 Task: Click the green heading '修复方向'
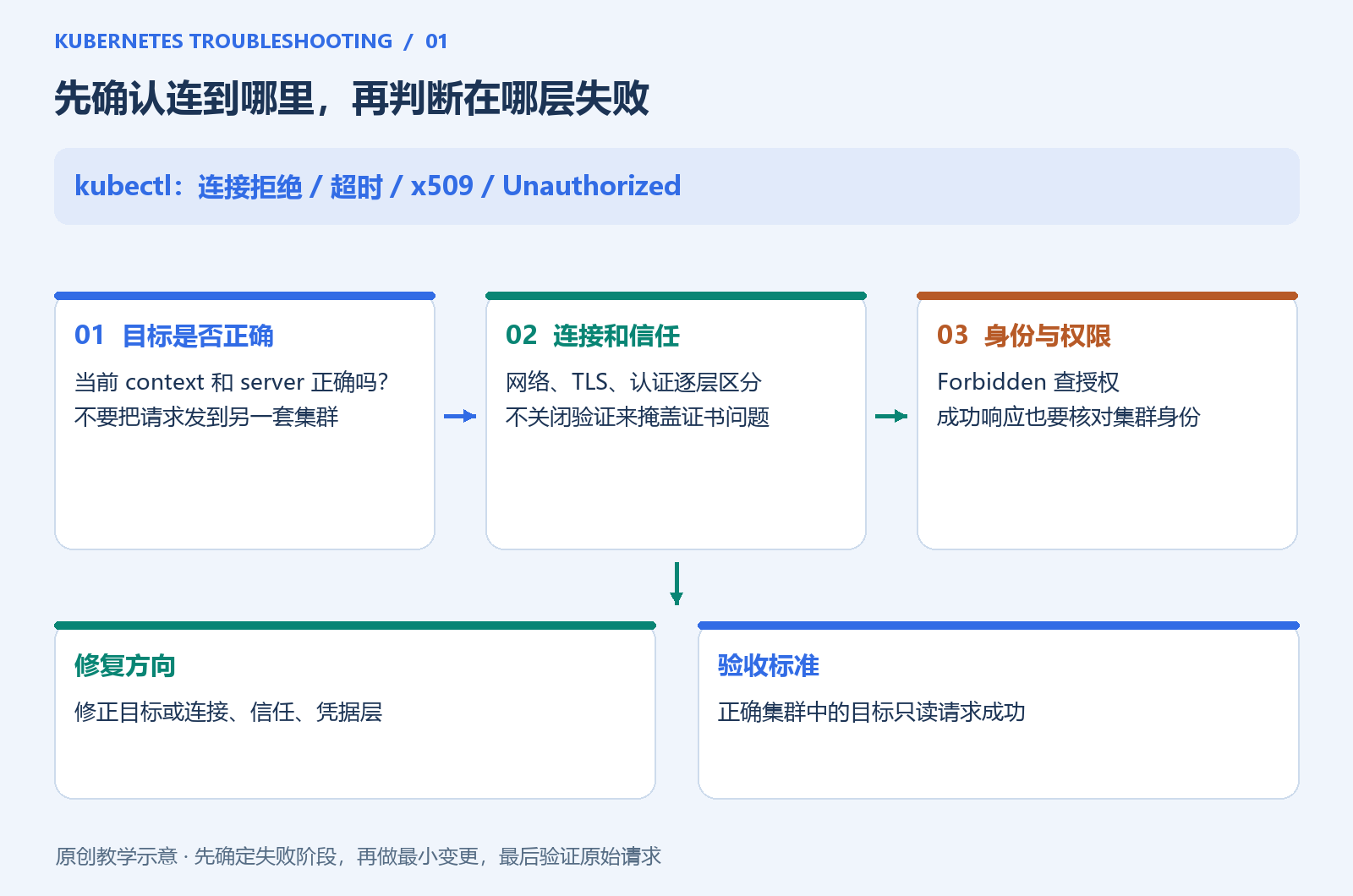coord(125,665)
